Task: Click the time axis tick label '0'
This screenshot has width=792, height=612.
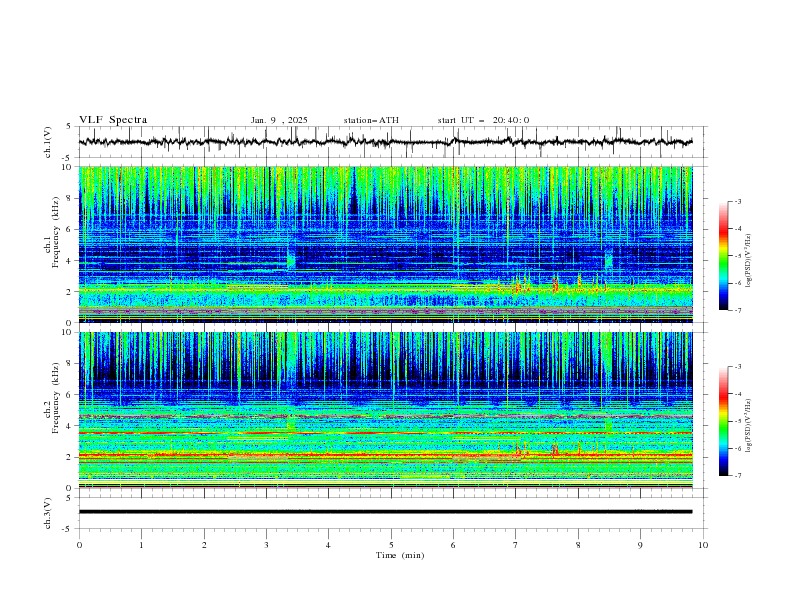Action: [x=79, y=545]
